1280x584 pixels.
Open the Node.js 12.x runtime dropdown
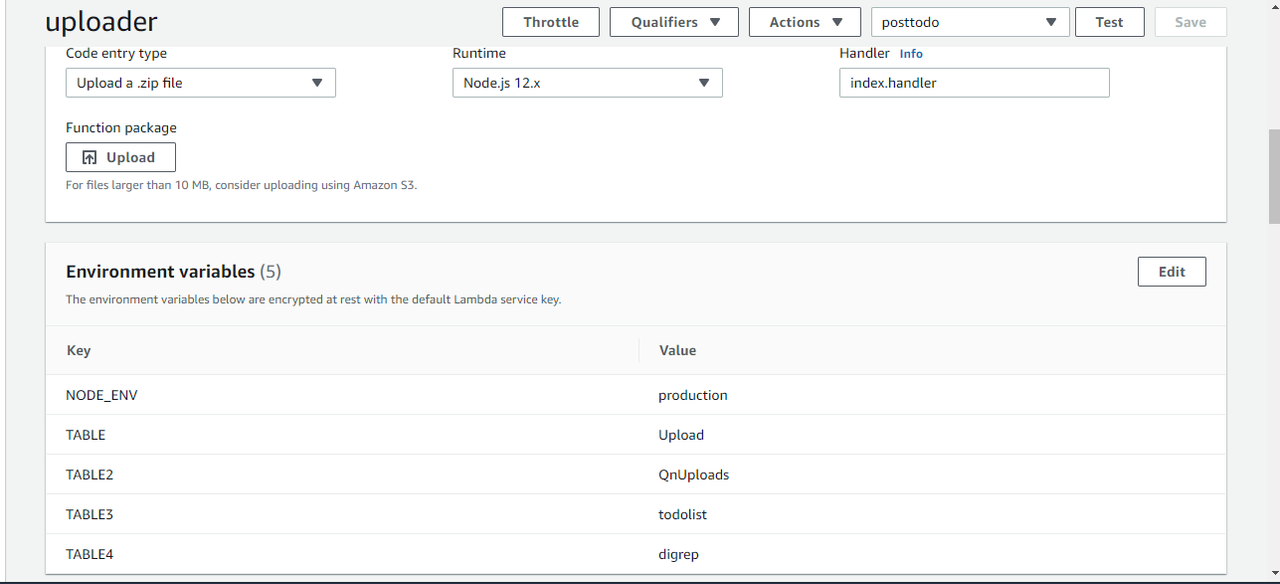click(x=587, y=83)
